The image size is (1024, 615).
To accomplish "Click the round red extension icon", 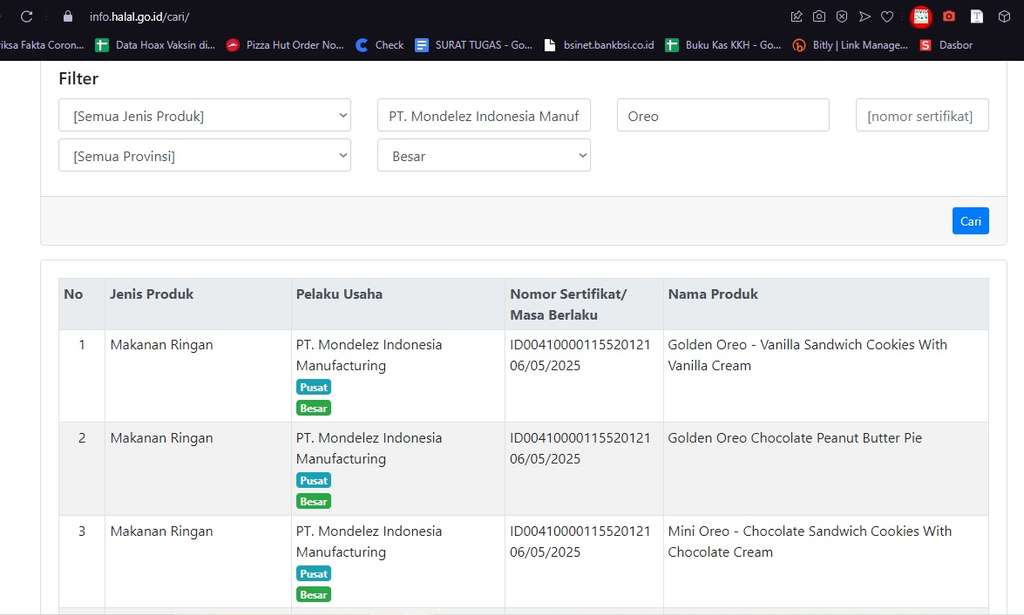I will 921,17.
